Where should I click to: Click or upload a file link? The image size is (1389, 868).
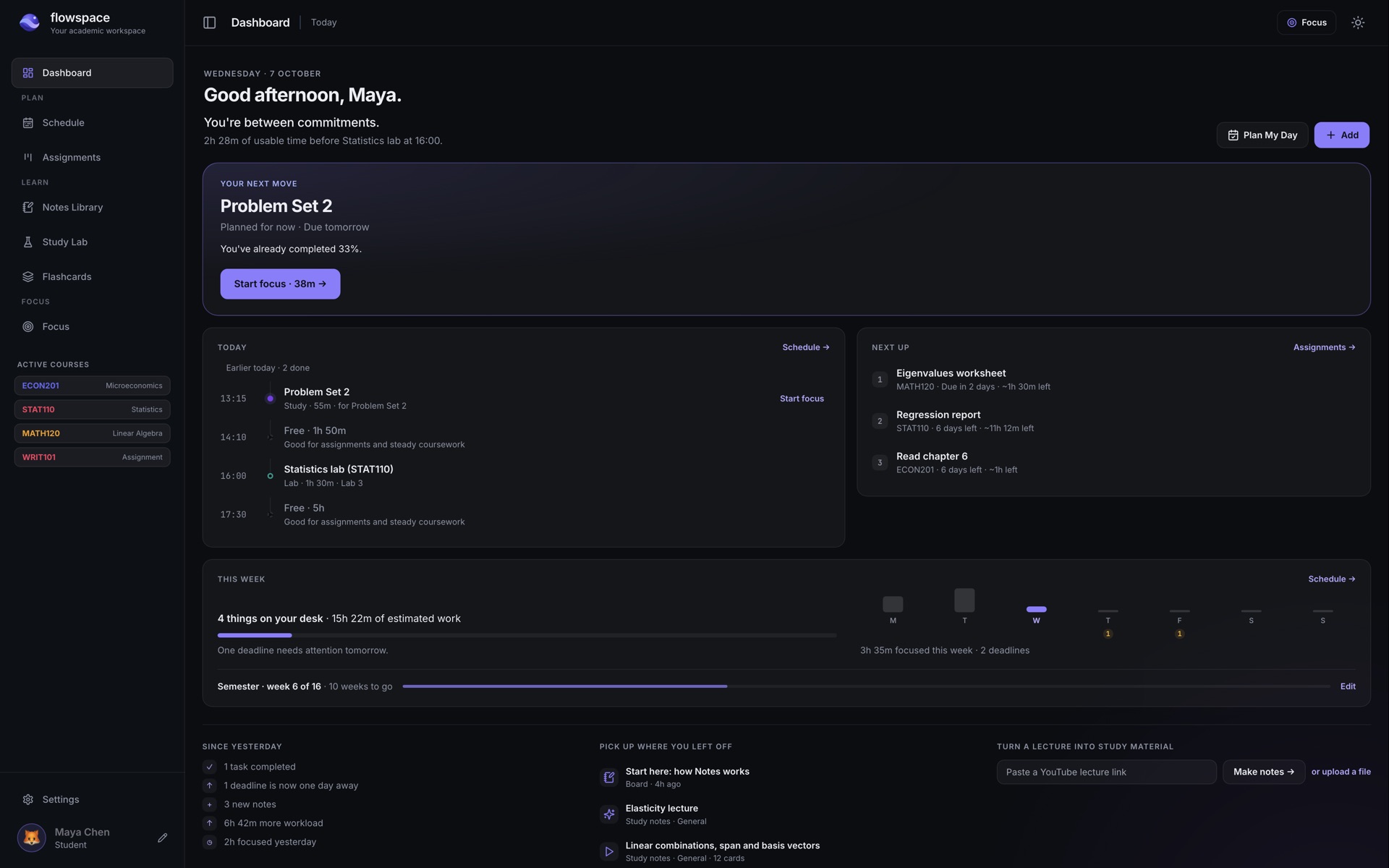pyautogui.click(x=1341, y=772)
